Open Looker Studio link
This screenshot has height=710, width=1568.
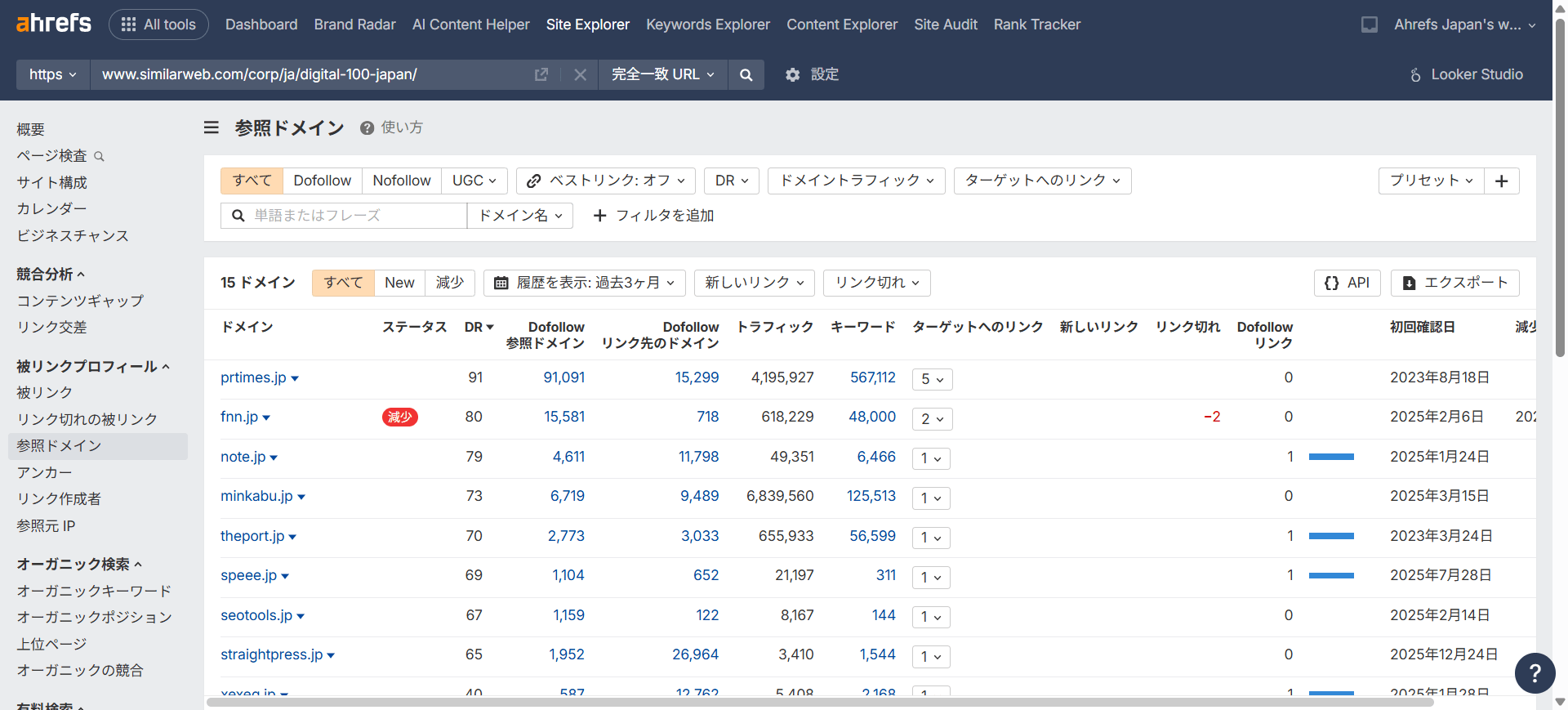coord(1466,74)
